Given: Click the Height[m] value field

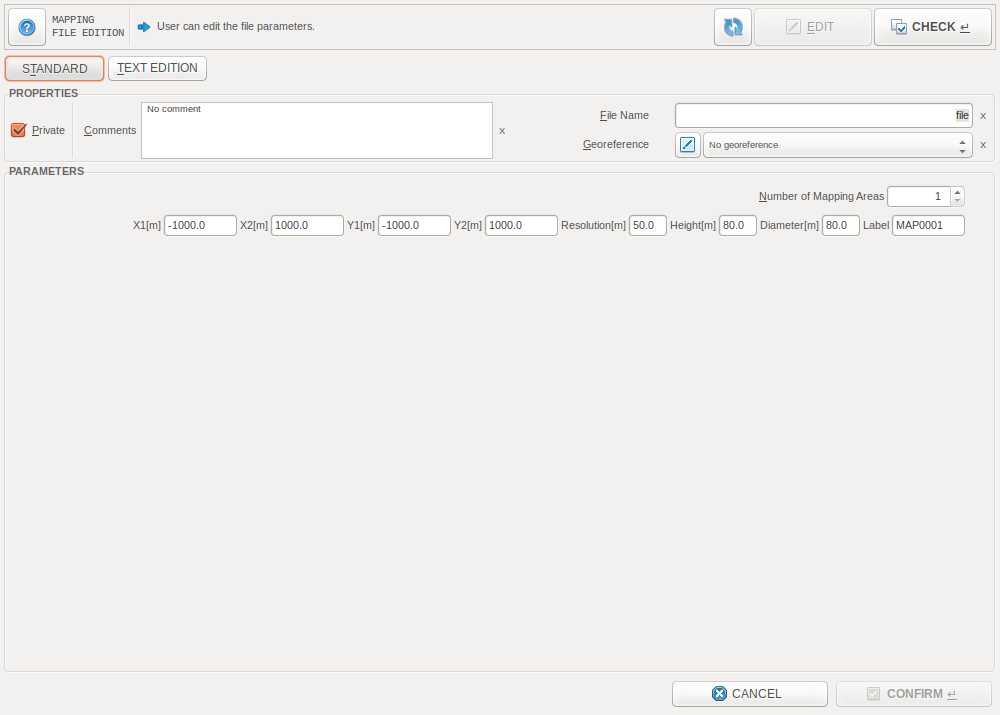Looking at the screenshot, I should pos(738,225).
